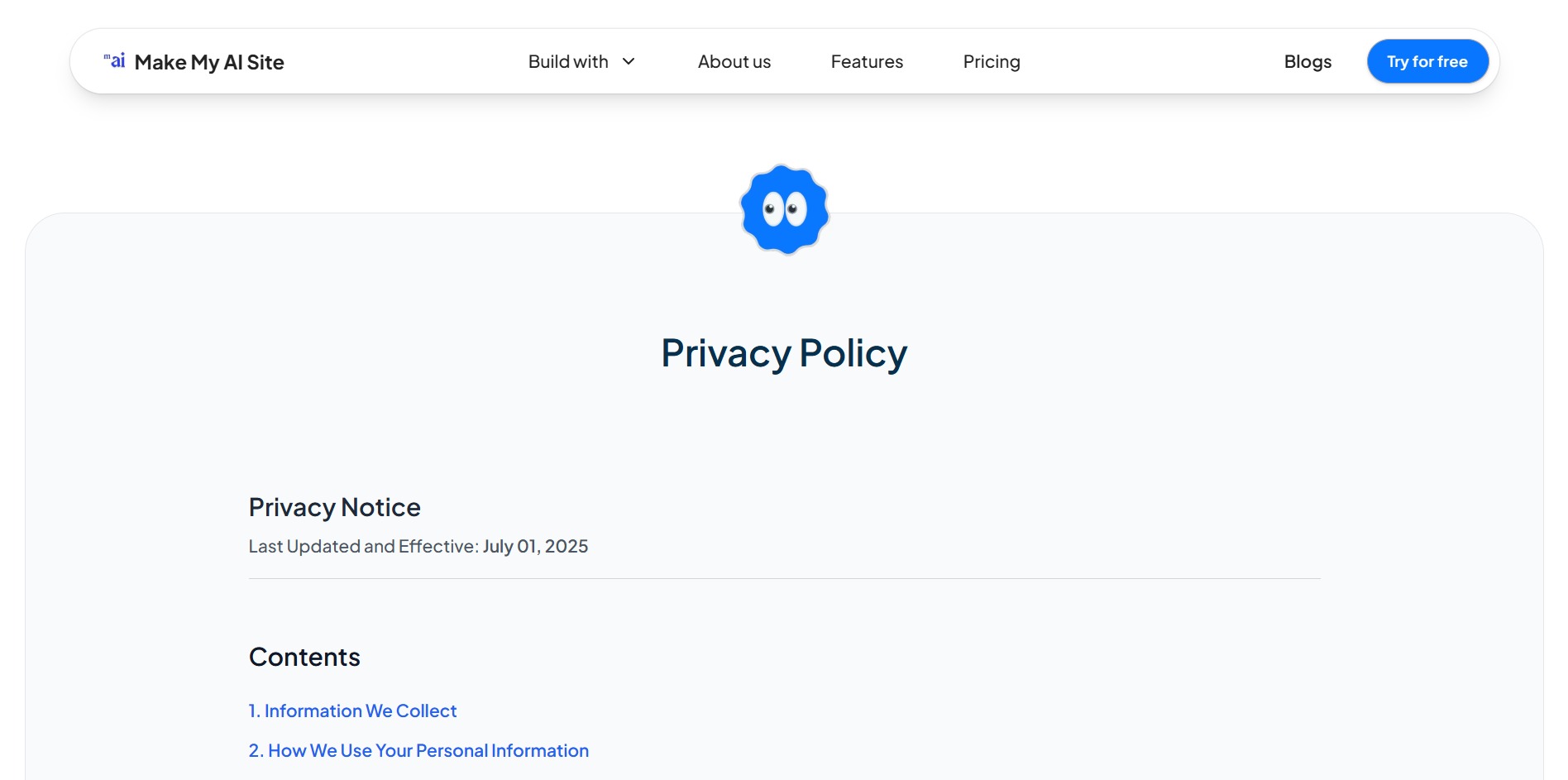Open the Features nav item
The height and width of the screenshot is (780, 1568).
(867, 61)
